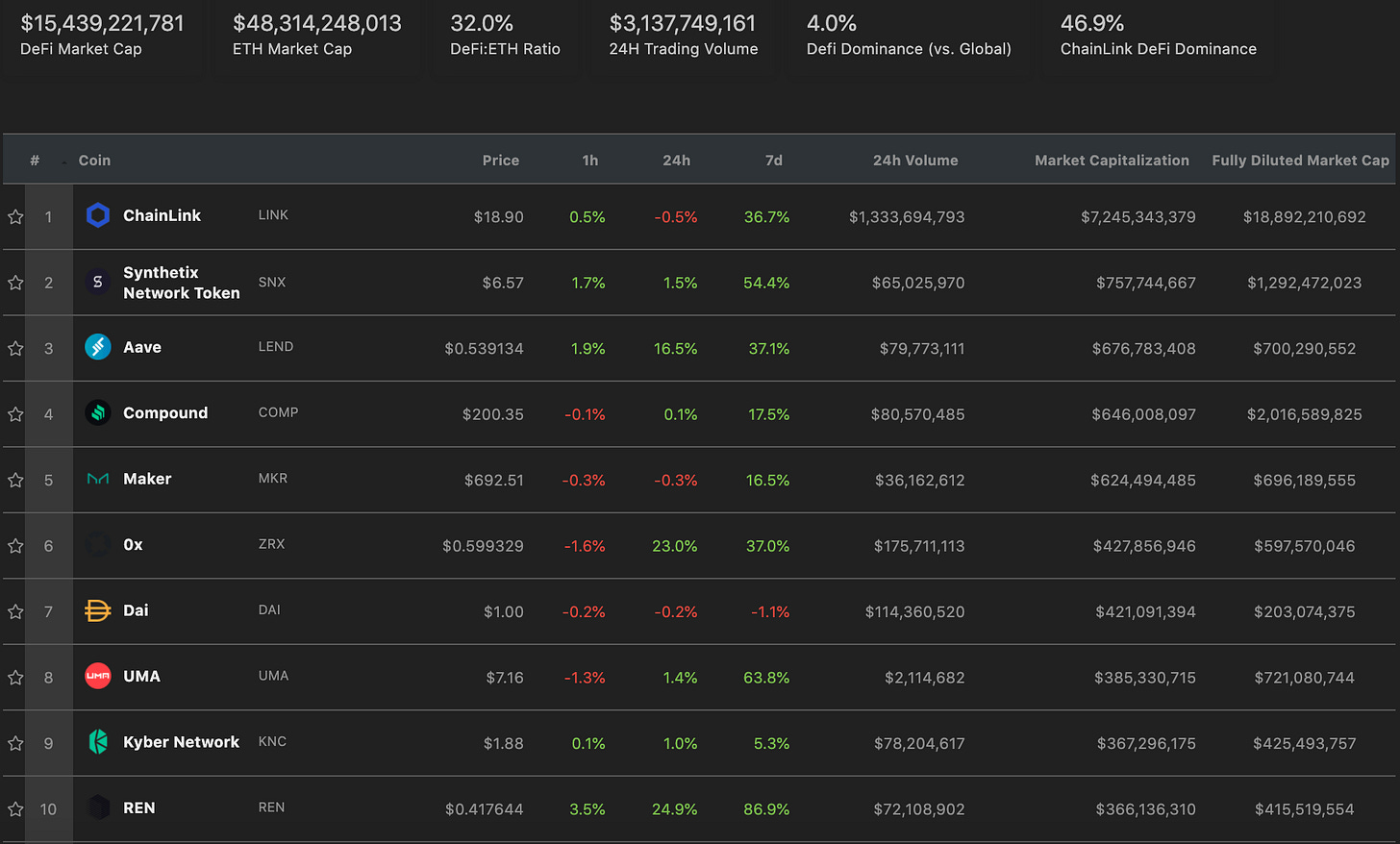
Task: Click the ZRX ticker symbol
Action: click(271, 544)
